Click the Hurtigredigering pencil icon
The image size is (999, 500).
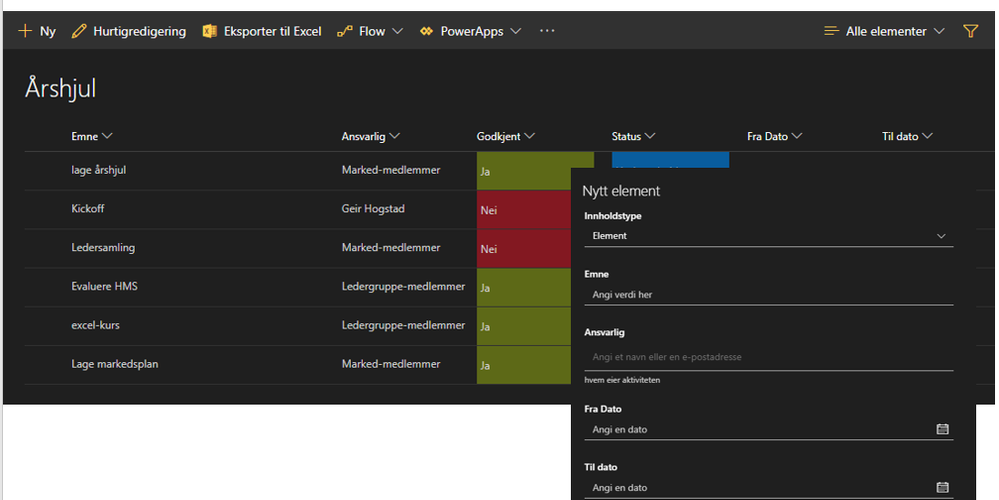(x=79, y=31)
